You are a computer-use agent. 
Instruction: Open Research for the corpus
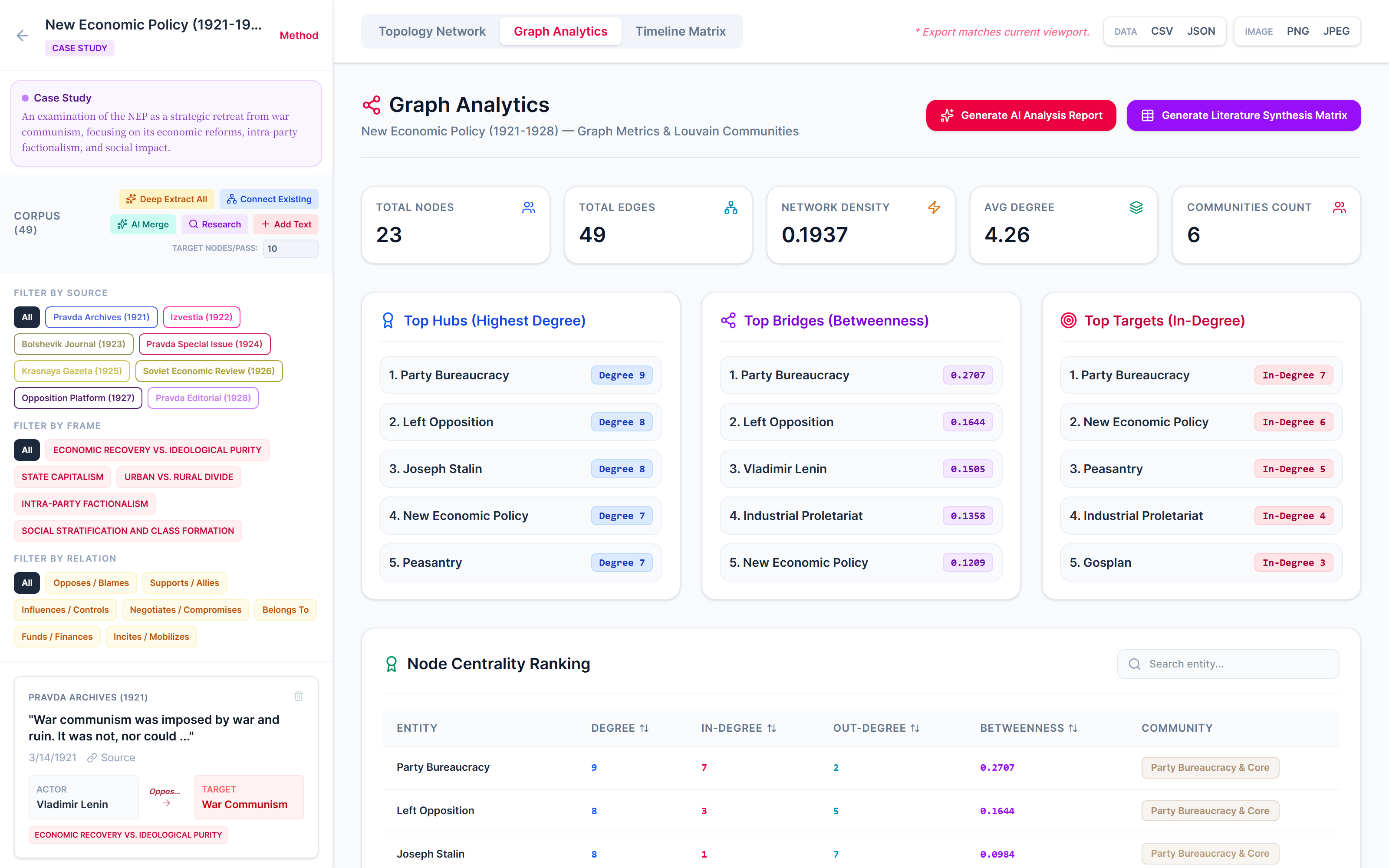point(215,224)
